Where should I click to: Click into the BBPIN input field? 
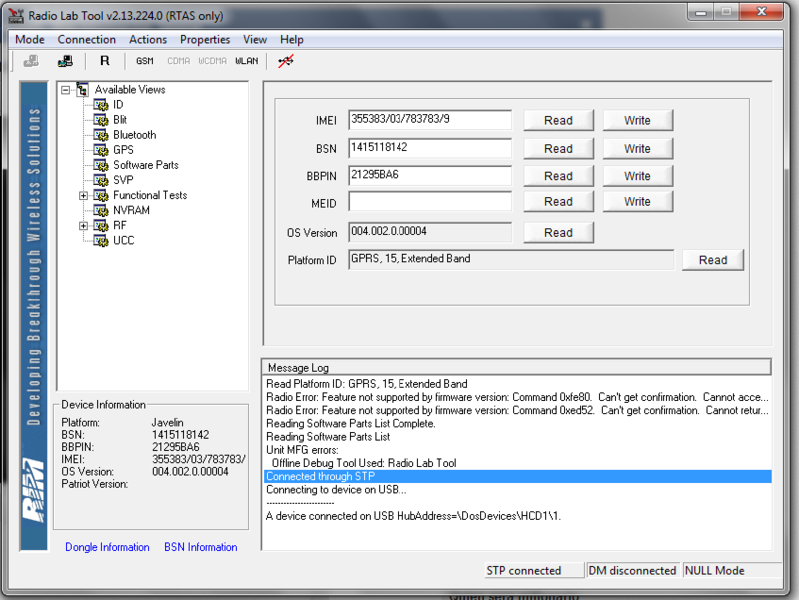pos(430,175)
